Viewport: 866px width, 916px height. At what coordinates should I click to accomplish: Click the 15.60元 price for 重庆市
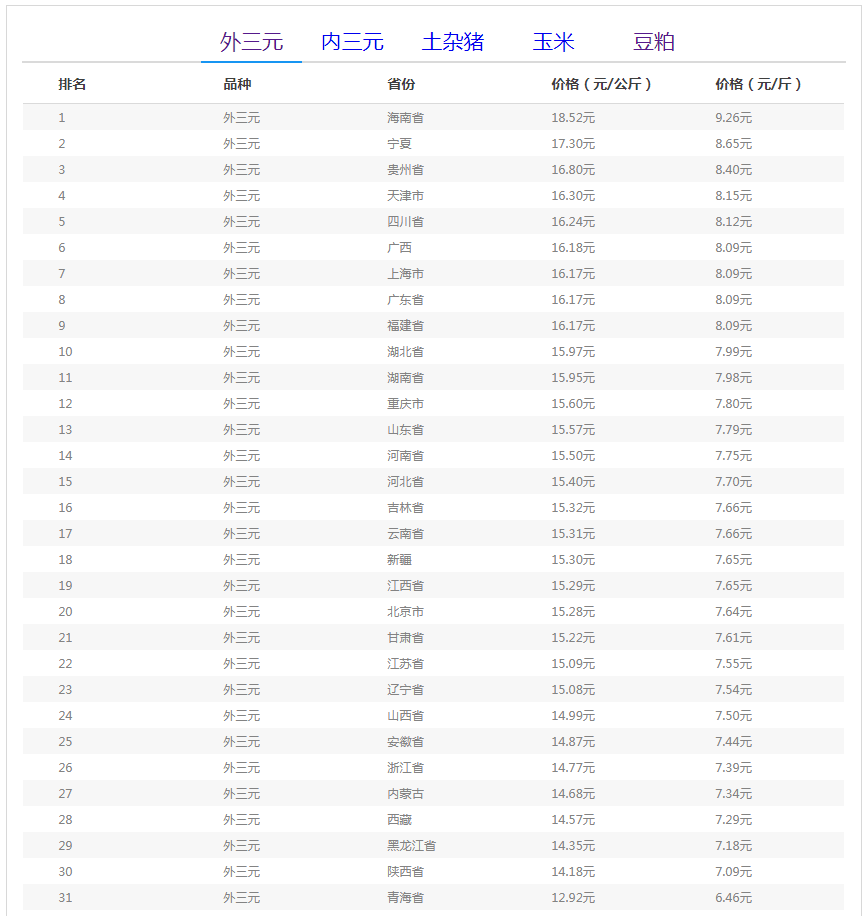tap(573, 404)
